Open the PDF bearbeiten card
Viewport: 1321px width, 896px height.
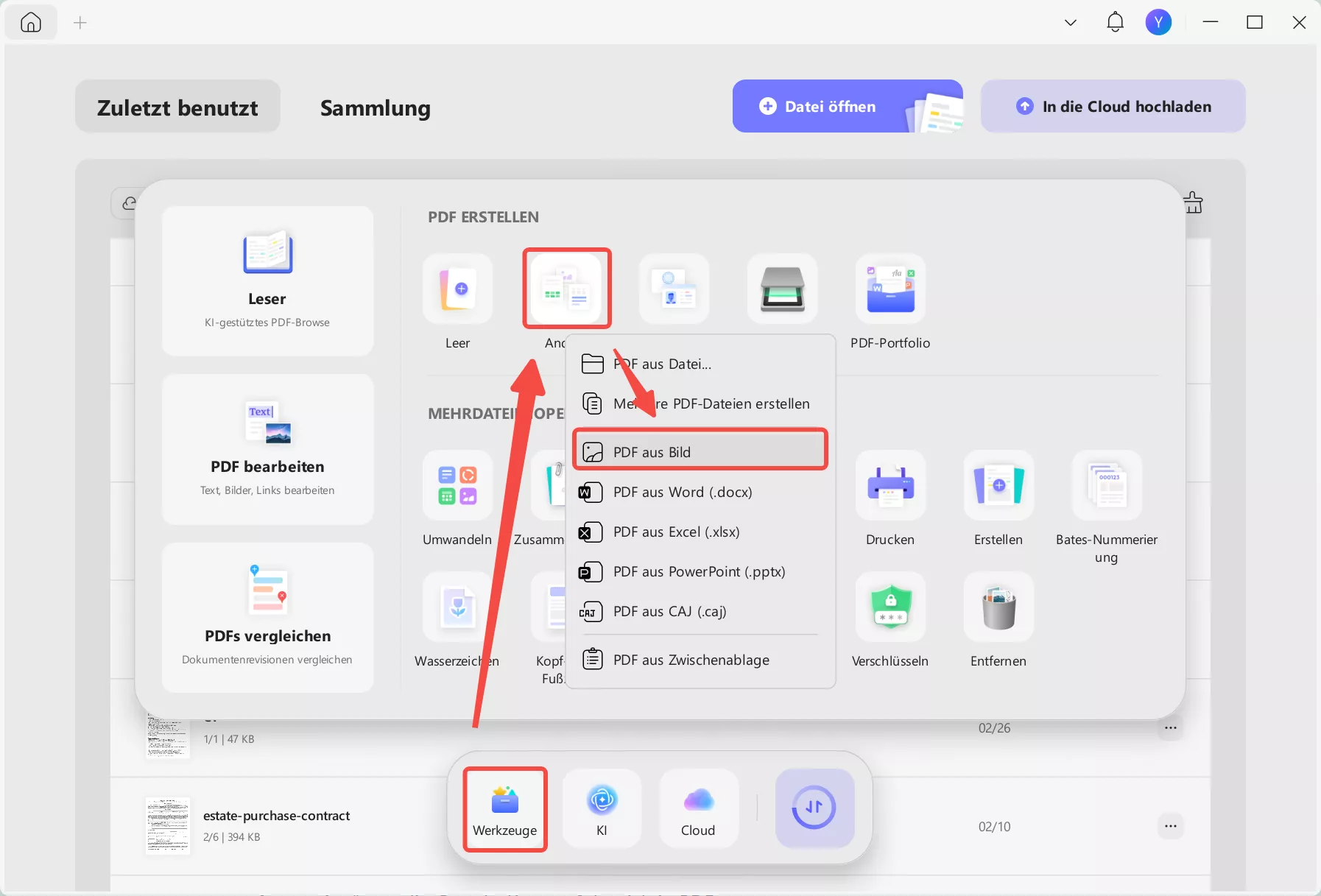[267, 448]
